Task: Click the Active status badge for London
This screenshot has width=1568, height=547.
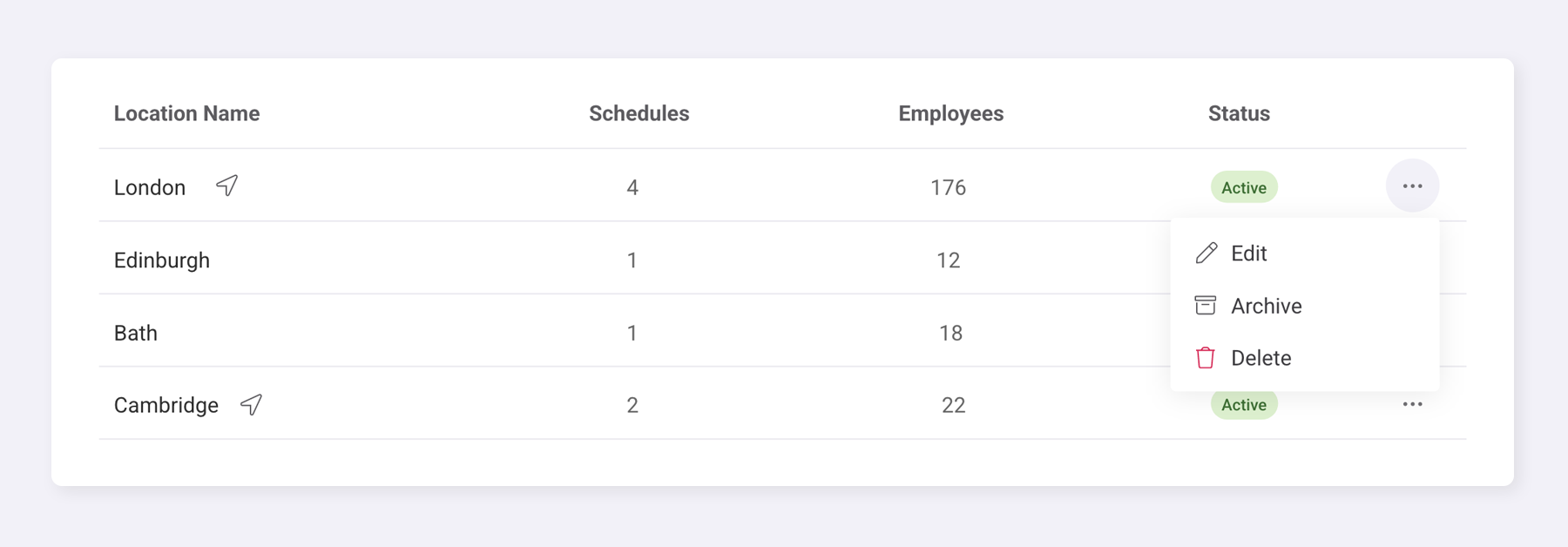Action: pyautogui.click(x=1244, y=187)
